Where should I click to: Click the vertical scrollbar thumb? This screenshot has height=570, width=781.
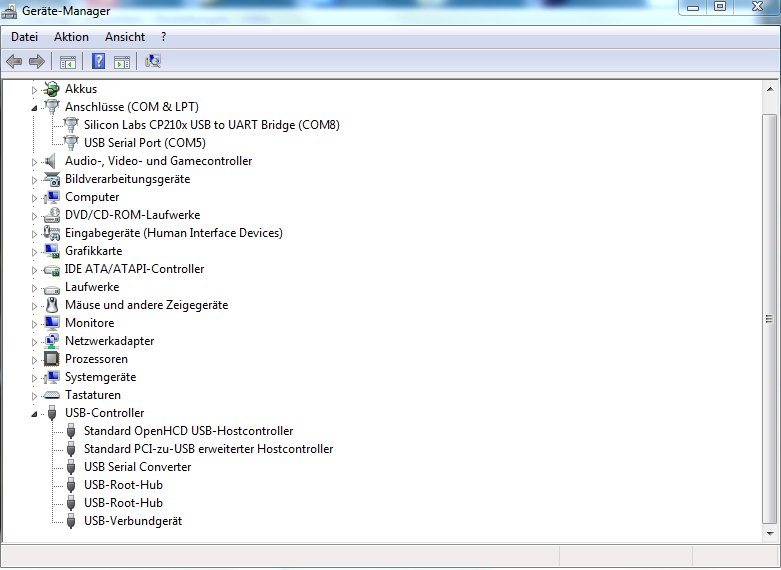(x=770, y=319)
